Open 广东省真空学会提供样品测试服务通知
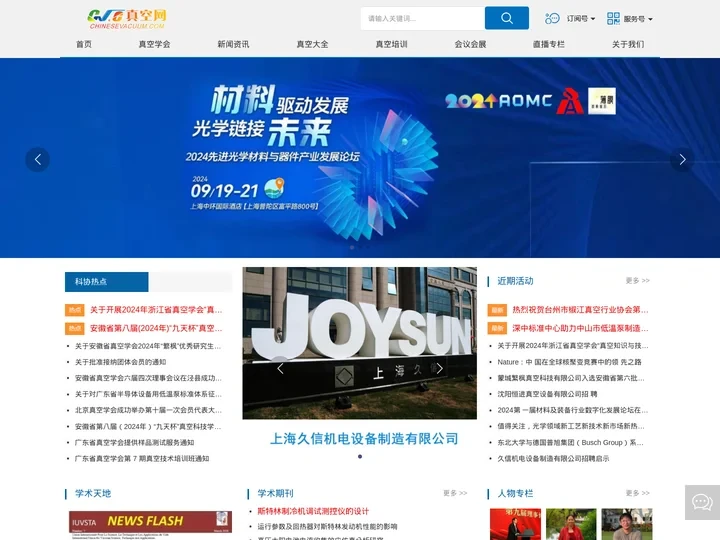The width and height of the screenshot is (720, 540). pyautogui.click(x=134, y=442)
